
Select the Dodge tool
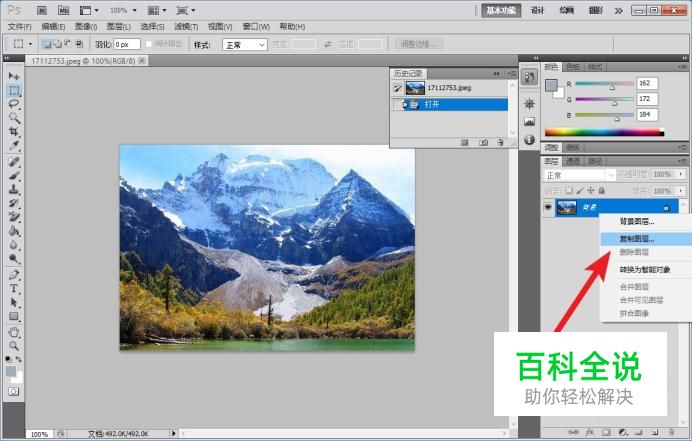coord(14,258)
